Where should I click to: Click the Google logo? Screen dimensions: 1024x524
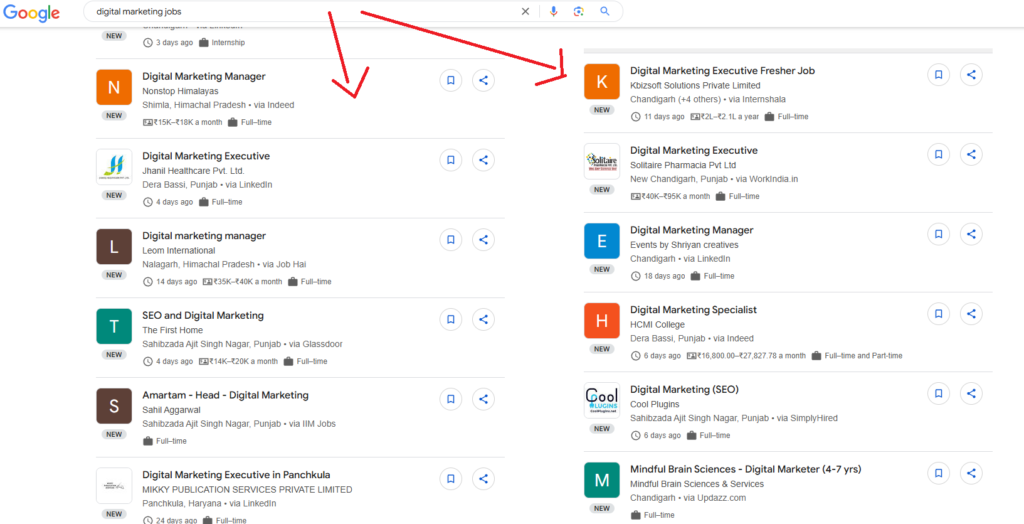pos(31,12)
